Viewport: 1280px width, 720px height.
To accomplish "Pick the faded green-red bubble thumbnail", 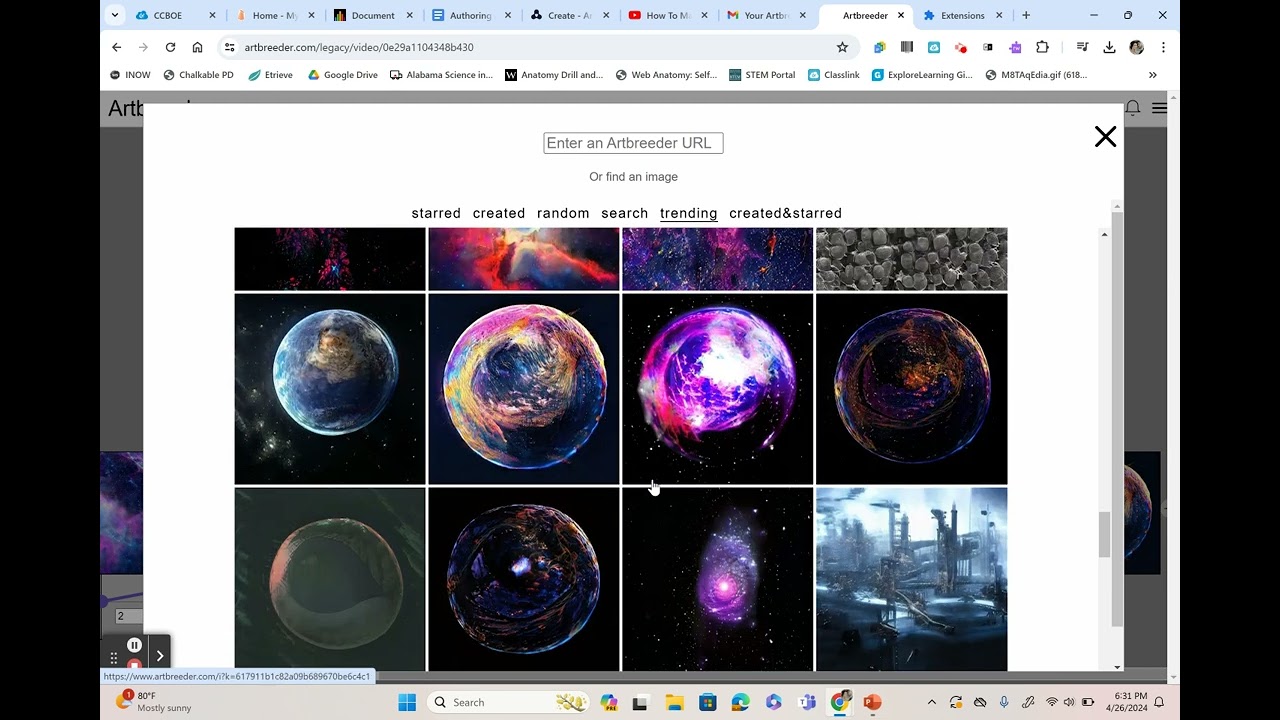I will [x=330, y=579].
